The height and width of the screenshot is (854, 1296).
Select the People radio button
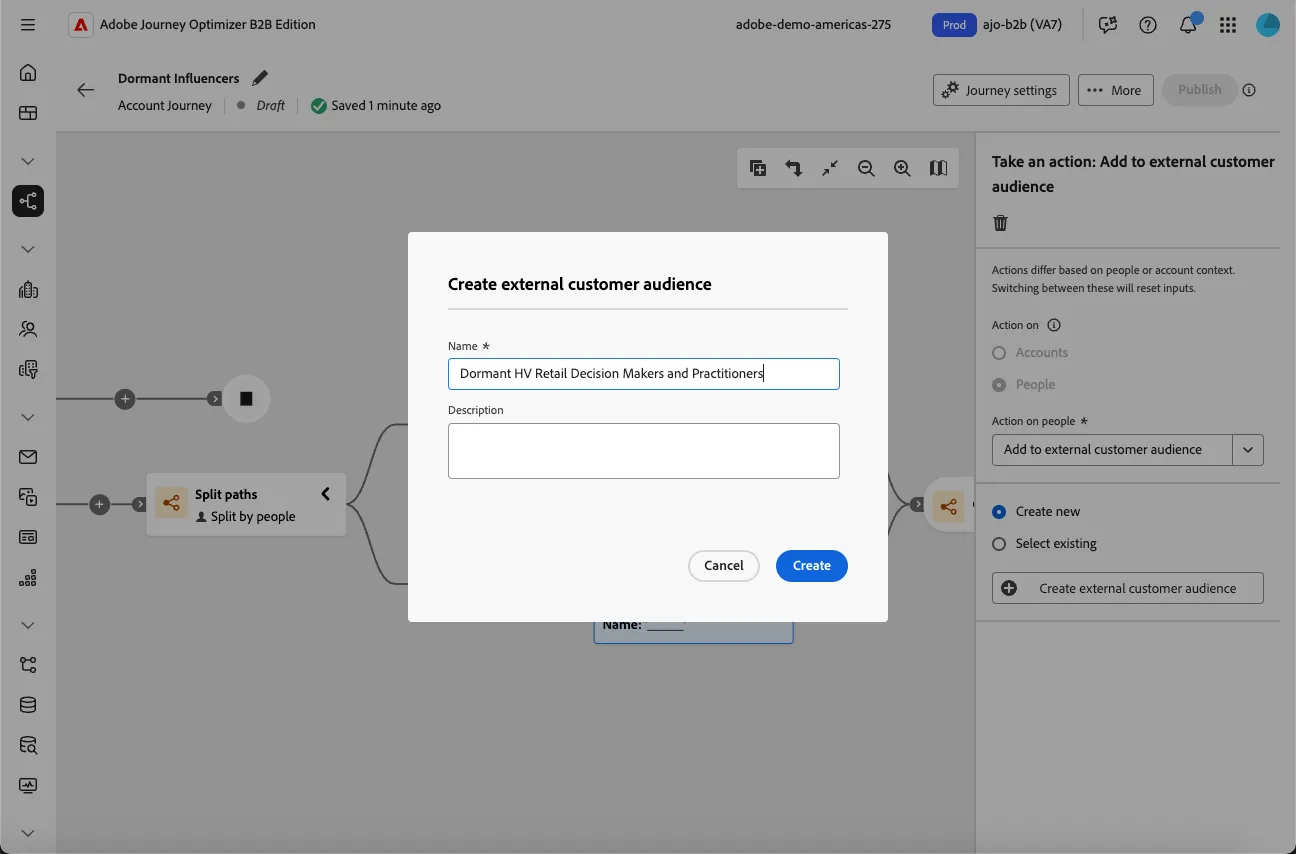999,385
